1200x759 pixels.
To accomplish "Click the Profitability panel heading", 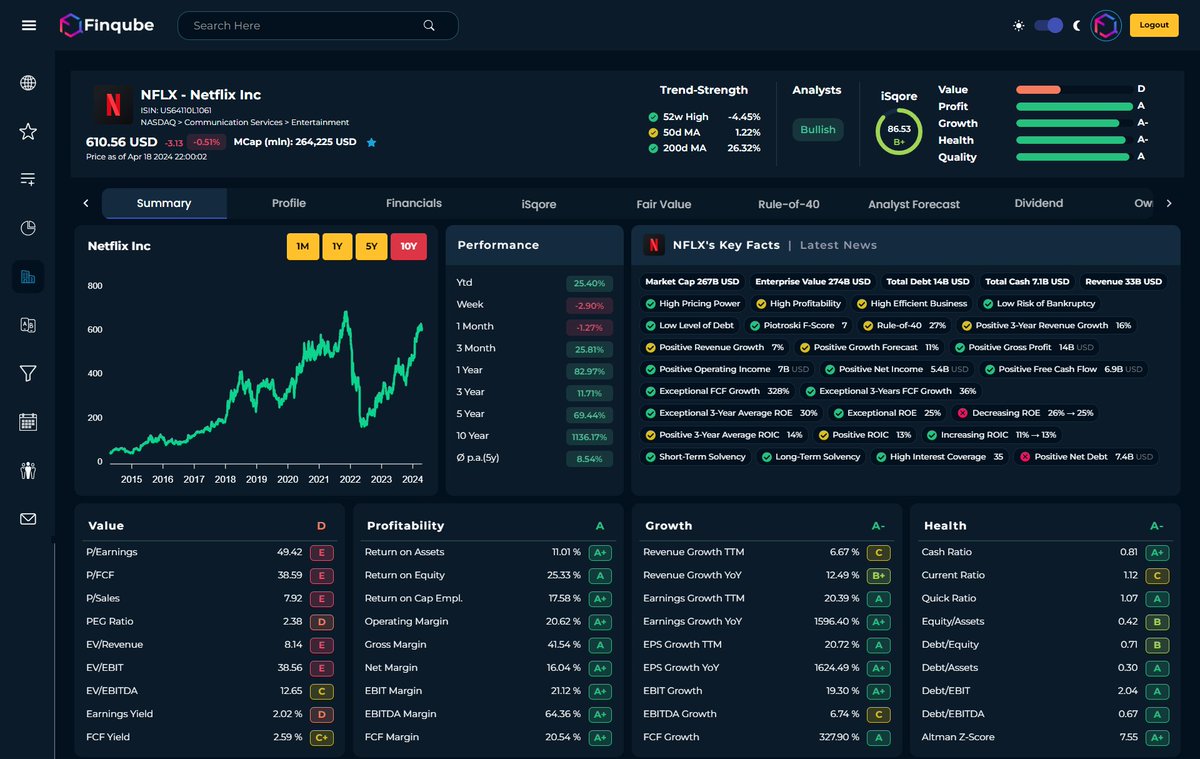I will pos(405,525).
